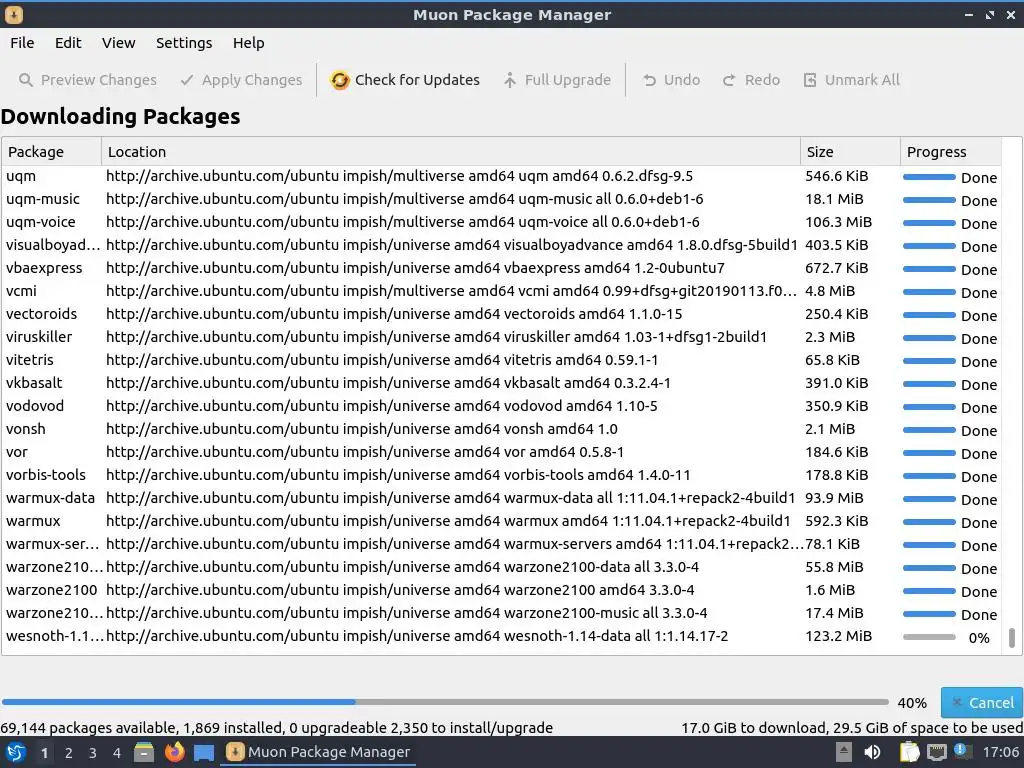Select the vorbis-tools package row
1024x768 pixels.
pos(501,475)
